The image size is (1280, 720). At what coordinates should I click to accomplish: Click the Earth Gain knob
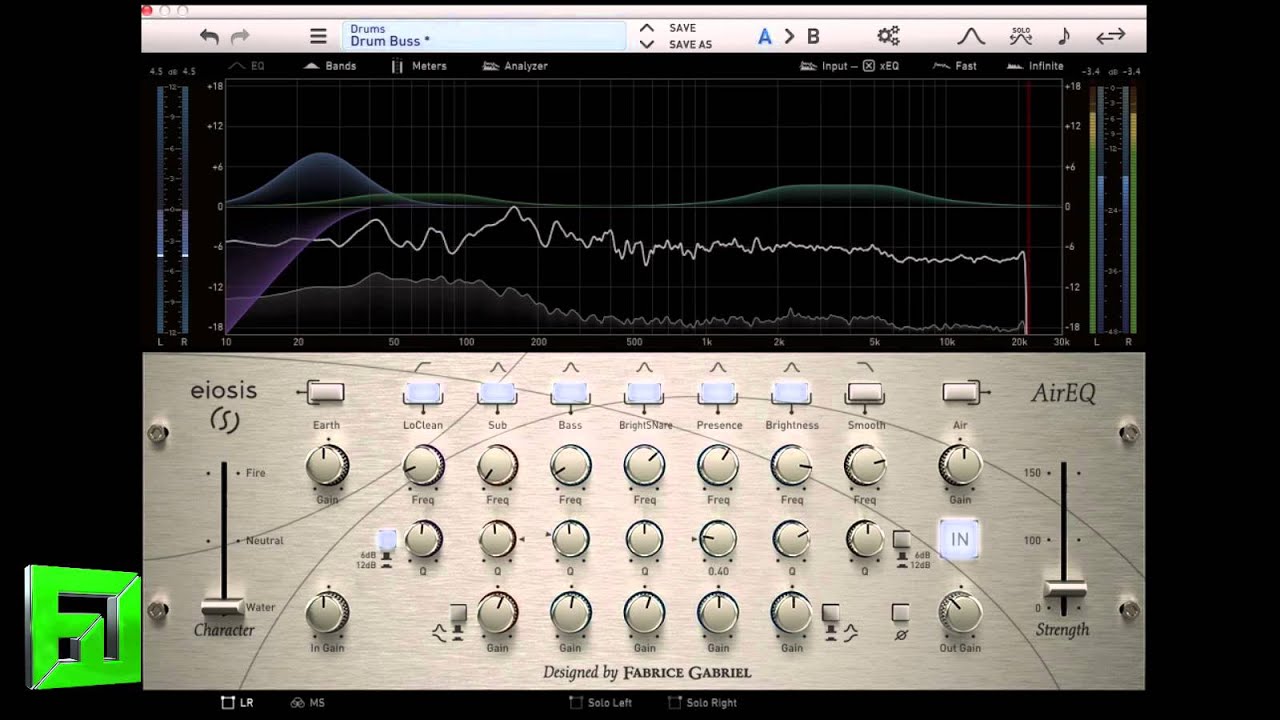click(x=326, y=466)
